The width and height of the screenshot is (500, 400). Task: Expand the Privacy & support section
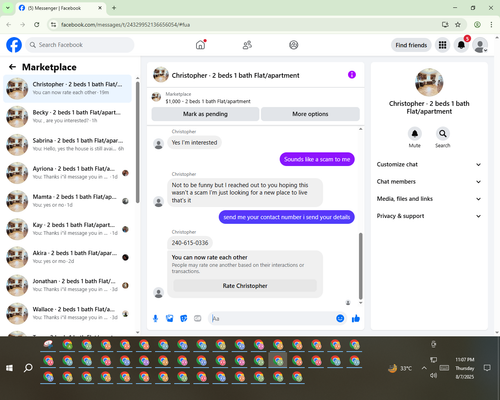tap(429, 216)
